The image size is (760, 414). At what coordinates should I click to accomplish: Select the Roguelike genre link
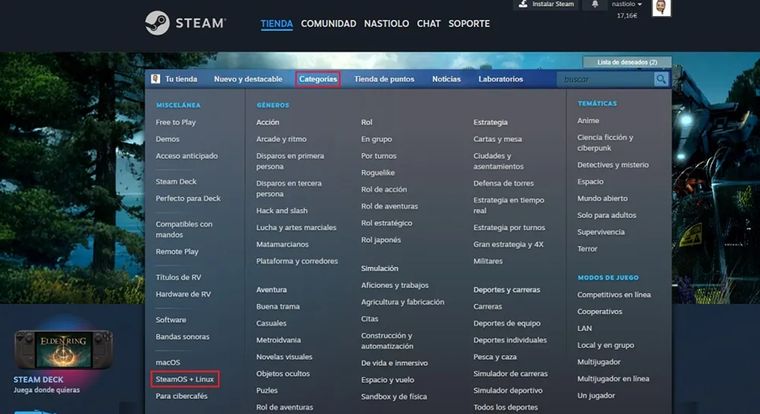tap(379, 172)
